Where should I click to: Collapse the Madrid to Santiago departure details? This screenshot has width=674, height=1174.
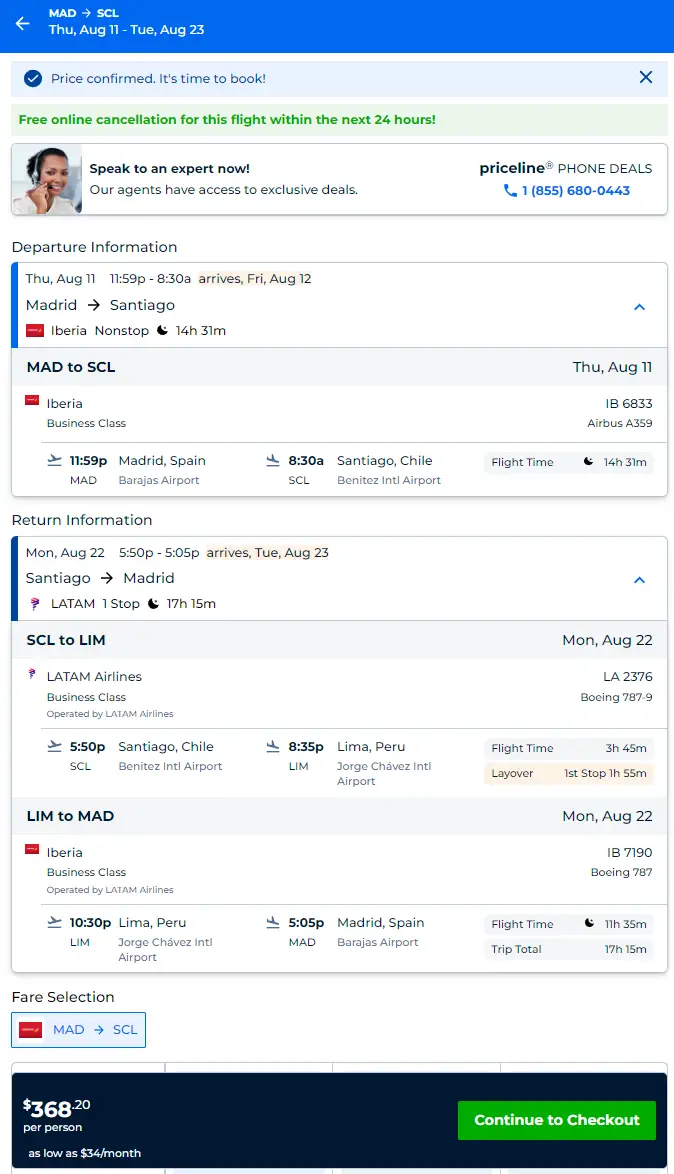coord(640,307)
